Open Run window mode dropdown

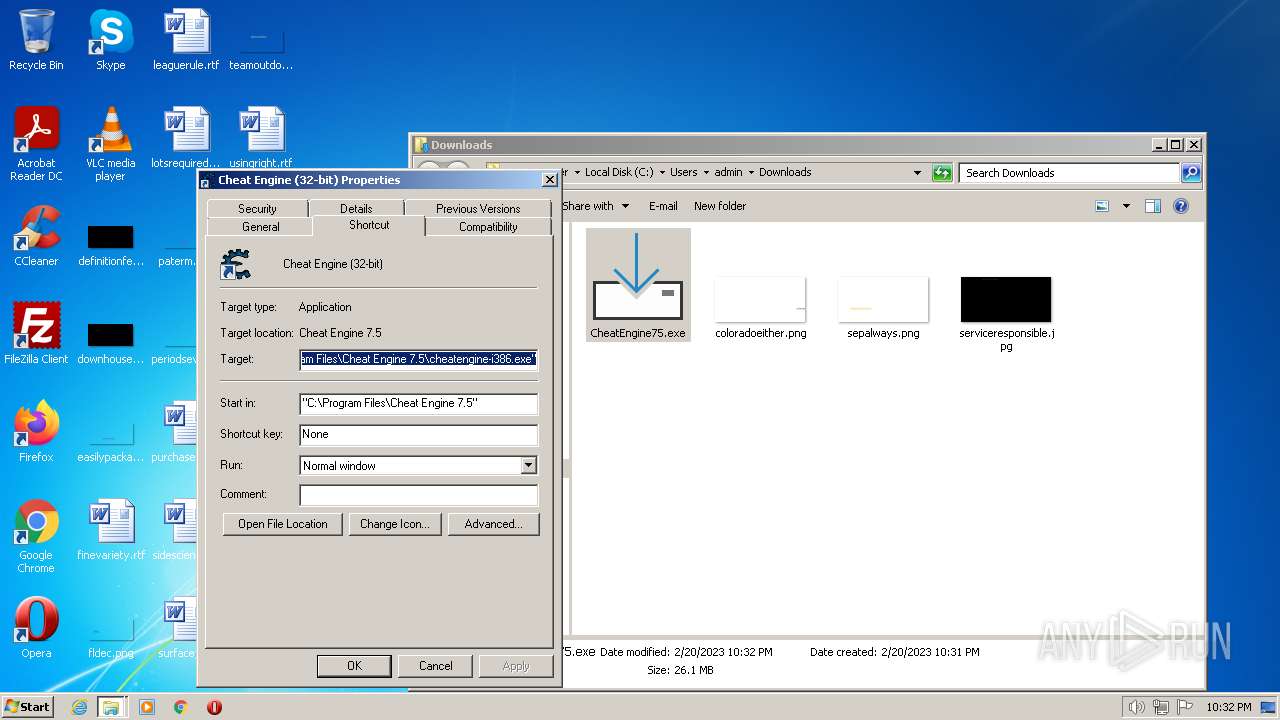528,466
